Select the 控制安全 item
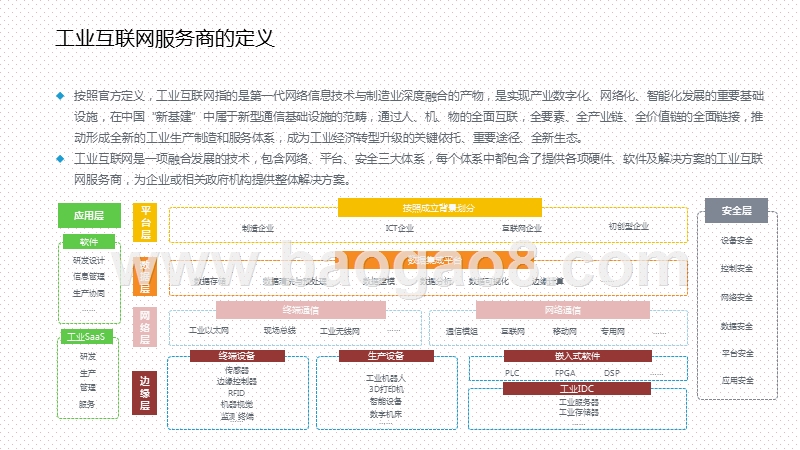This screenshot has width=800, height=450. tap(737, 268)
